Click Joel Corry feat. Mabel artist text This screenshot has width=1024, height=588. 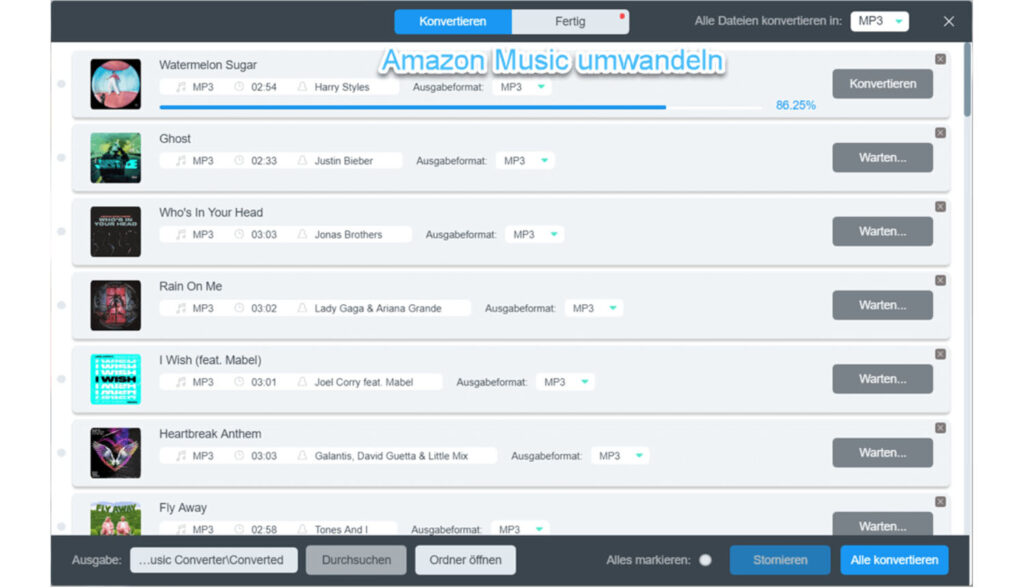point(364,382)
